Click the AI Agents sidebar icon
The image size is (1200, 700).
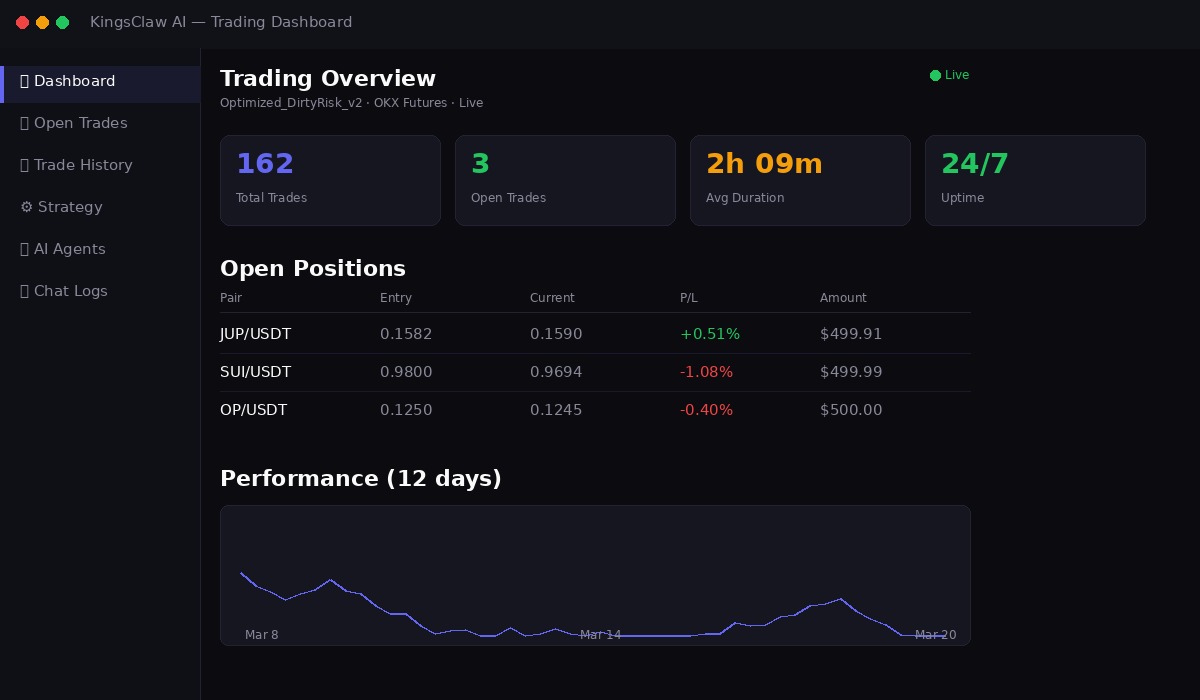25,249
